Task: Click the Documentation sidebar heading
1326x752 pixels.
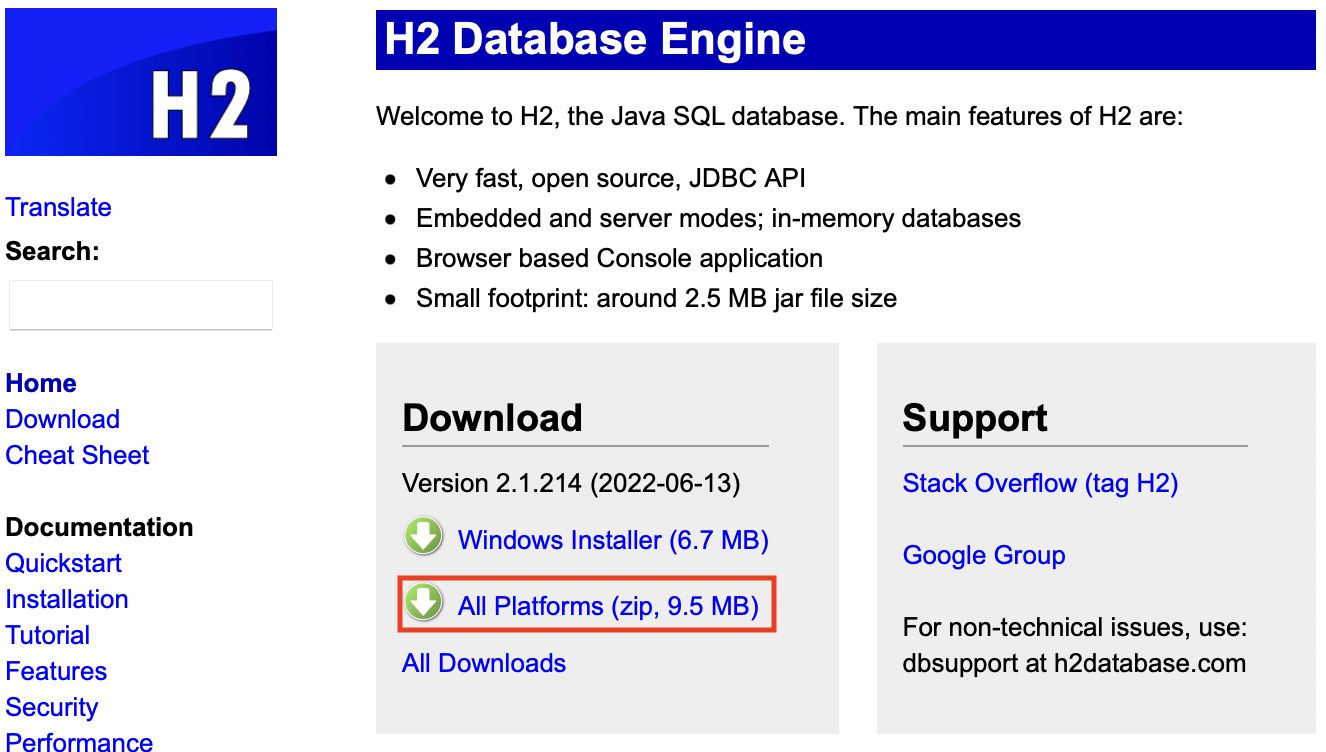Action: click(99, 527)
